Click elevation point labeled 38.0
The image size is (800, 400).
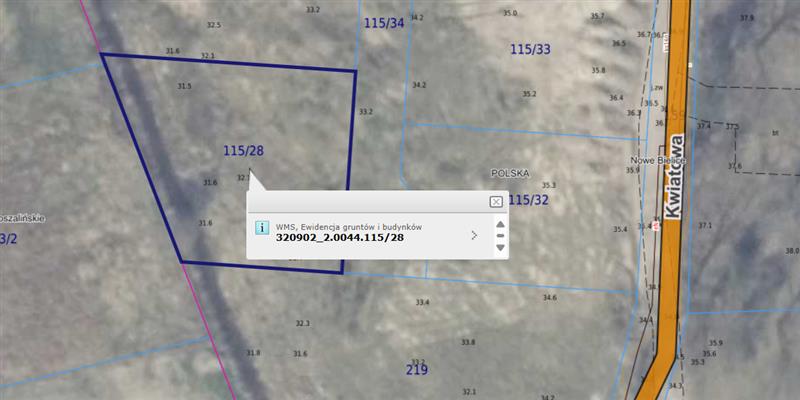[791, 251]
